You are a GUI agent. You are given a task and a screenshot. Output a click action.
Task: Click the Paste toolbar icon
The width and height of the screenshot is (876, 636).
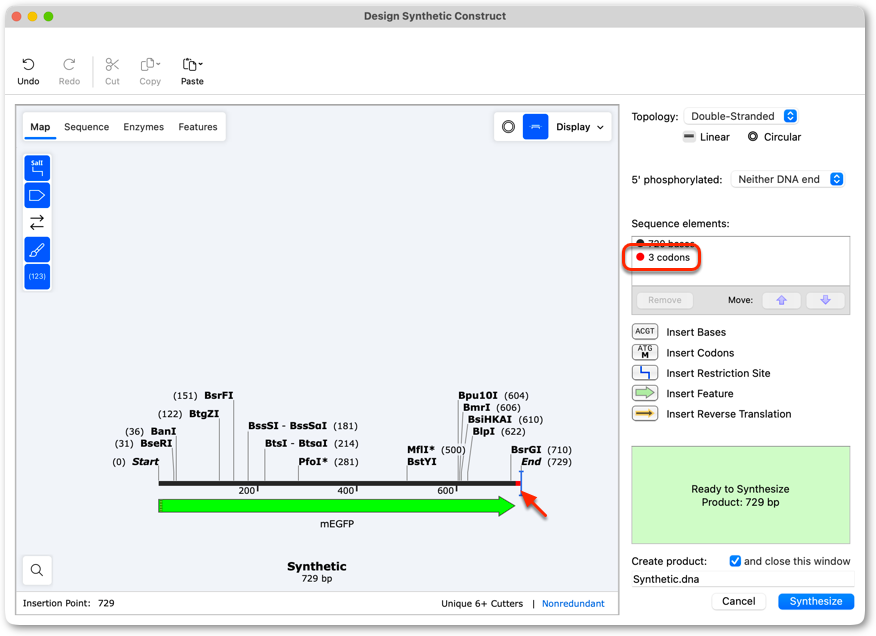[189, 65]
